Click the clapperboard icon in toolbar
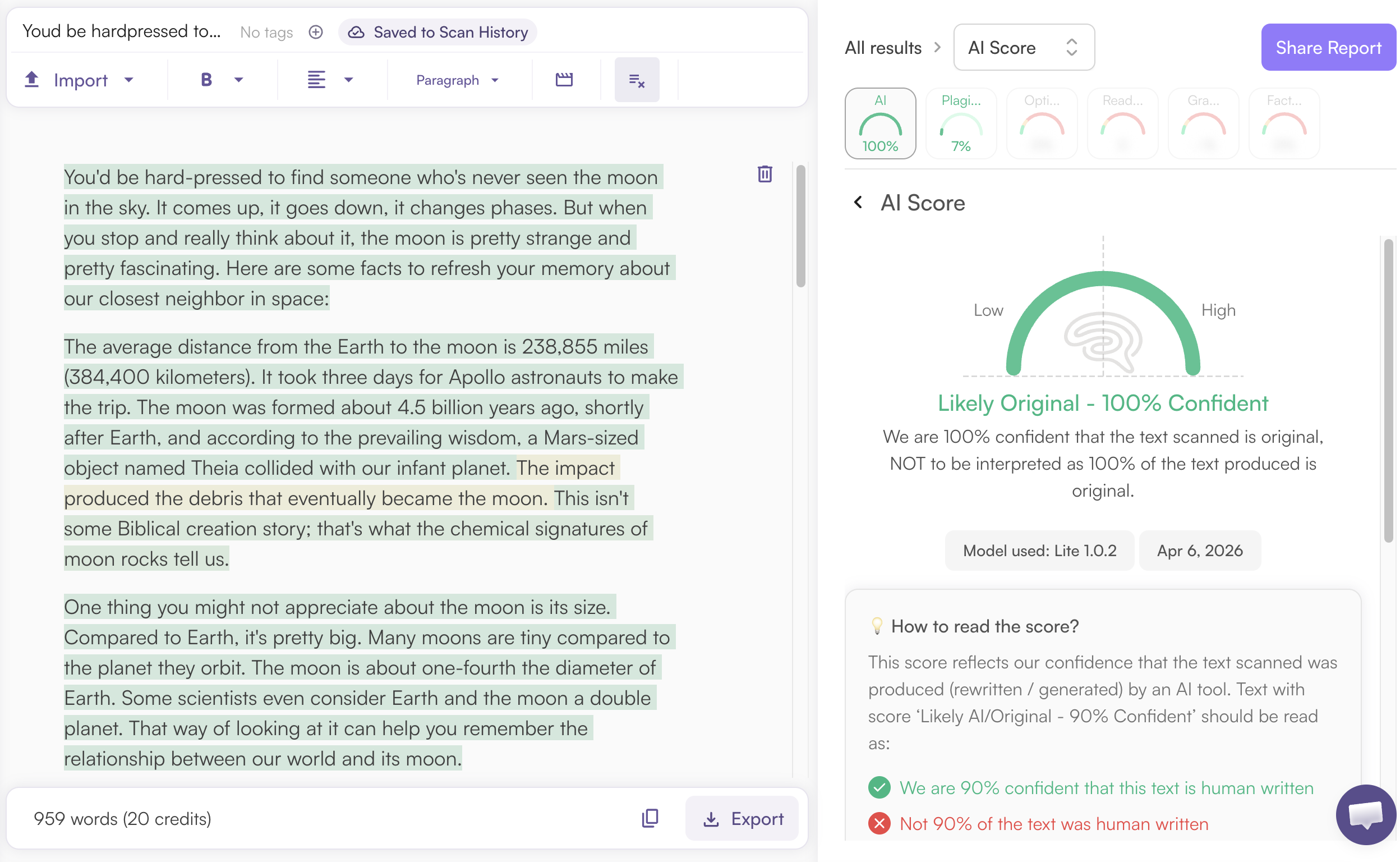Image resolution: width=1400 pixels, height=862 pixels. (564, 80)
